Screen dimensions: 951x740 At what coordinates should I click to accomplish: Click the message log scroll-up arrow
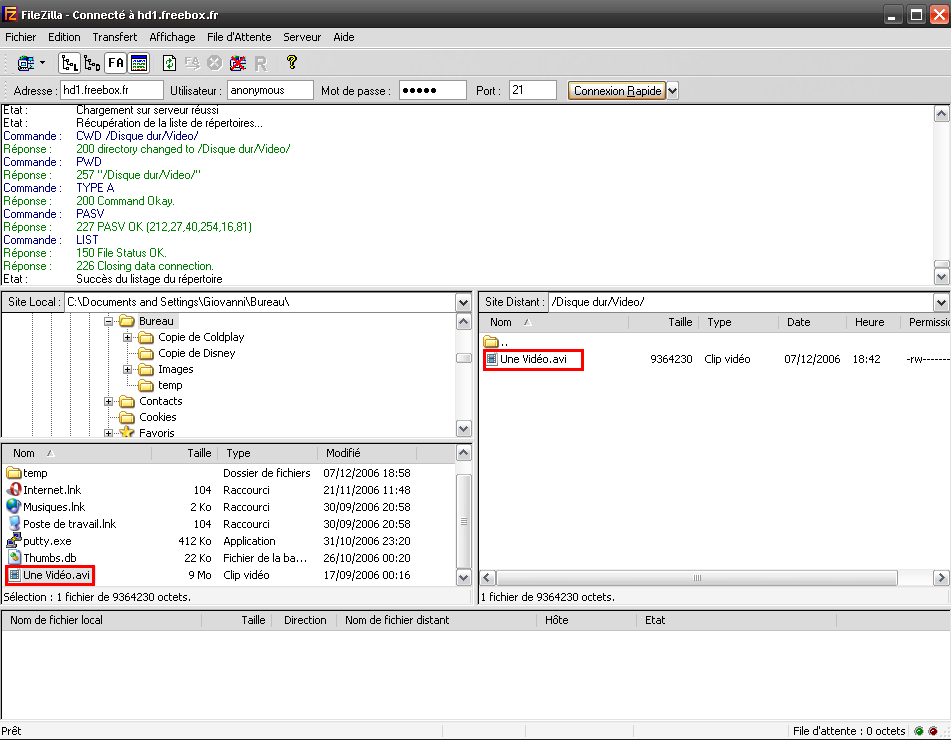coord(941,113)
